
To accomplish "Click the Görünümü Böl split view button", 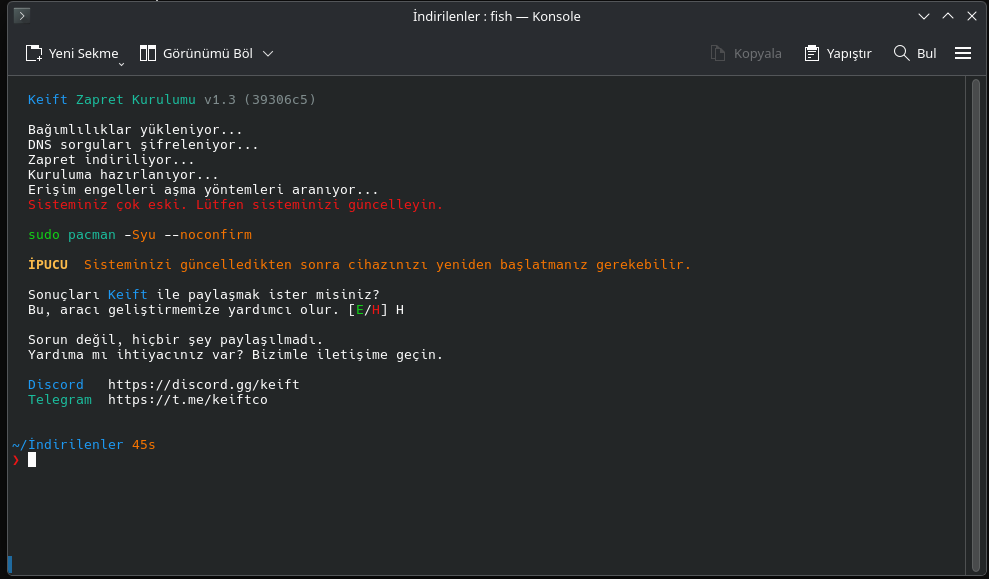I will coord(196,54).
